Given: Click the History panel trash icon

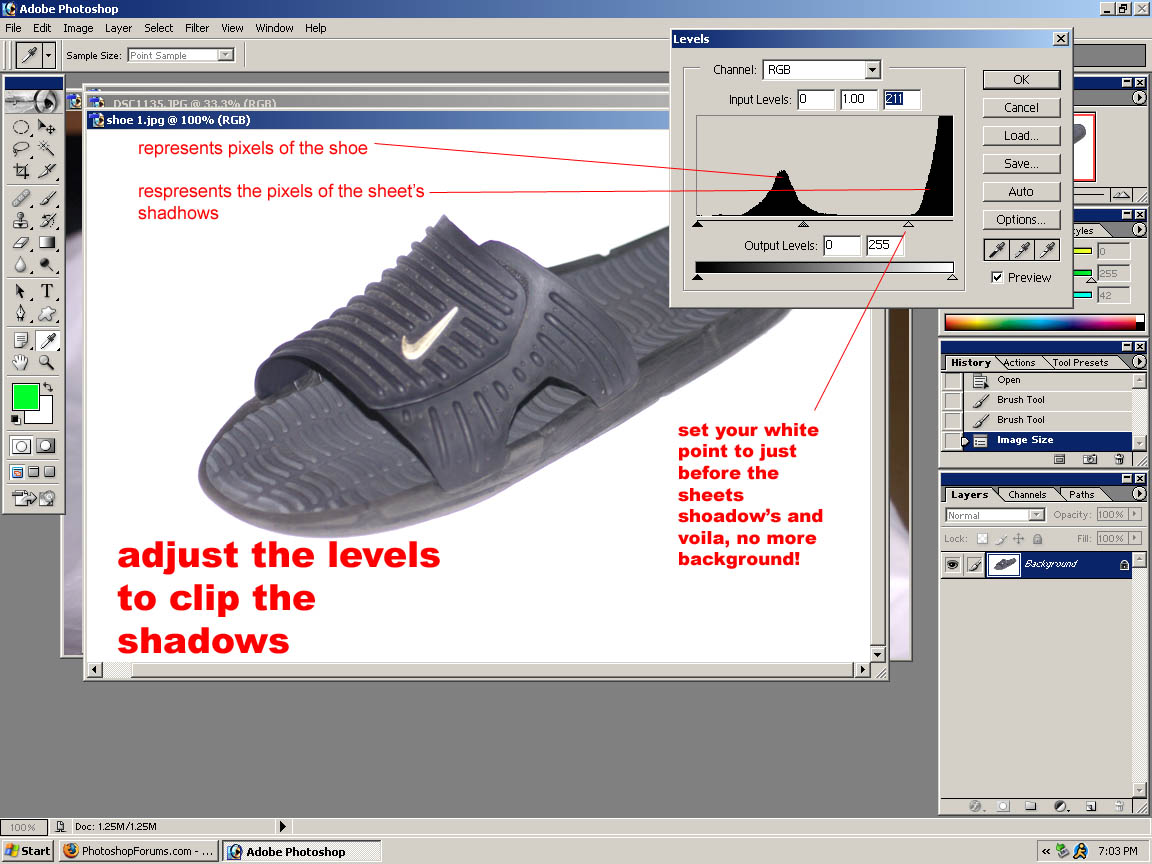Looking at the screenshot, I should click(x=1119, y=460).
